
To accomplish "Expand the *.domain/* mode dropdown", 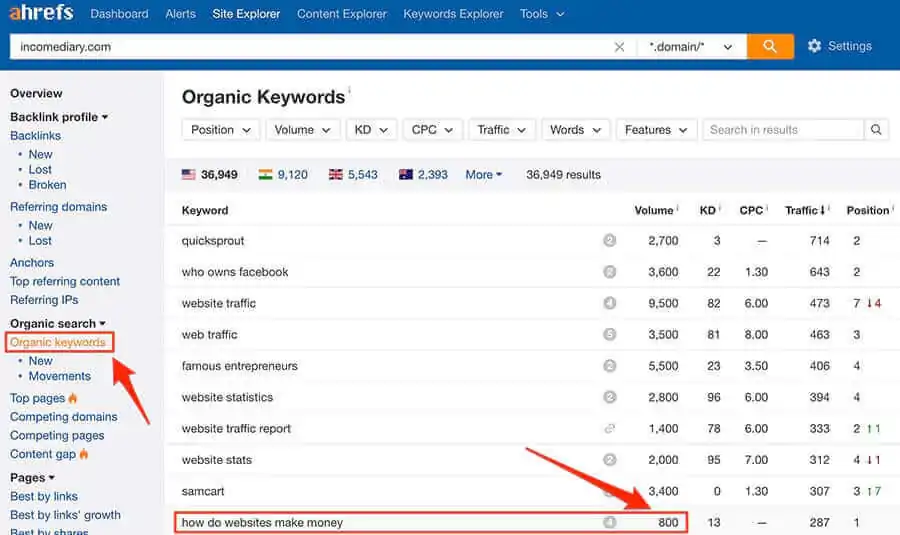I will [x=691, y=47].
